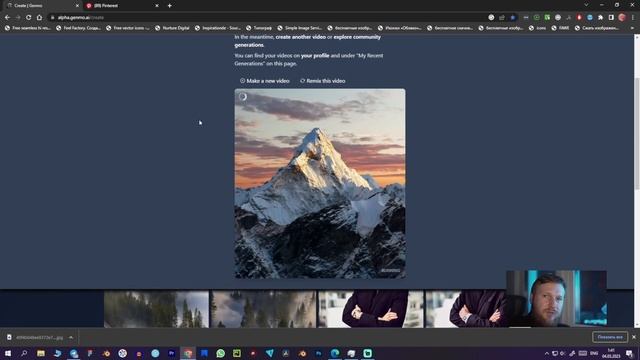The width and height of the screenshot is (640, 360).
Task: Open the Free vector icons bookmark
Action: point(128,28)
